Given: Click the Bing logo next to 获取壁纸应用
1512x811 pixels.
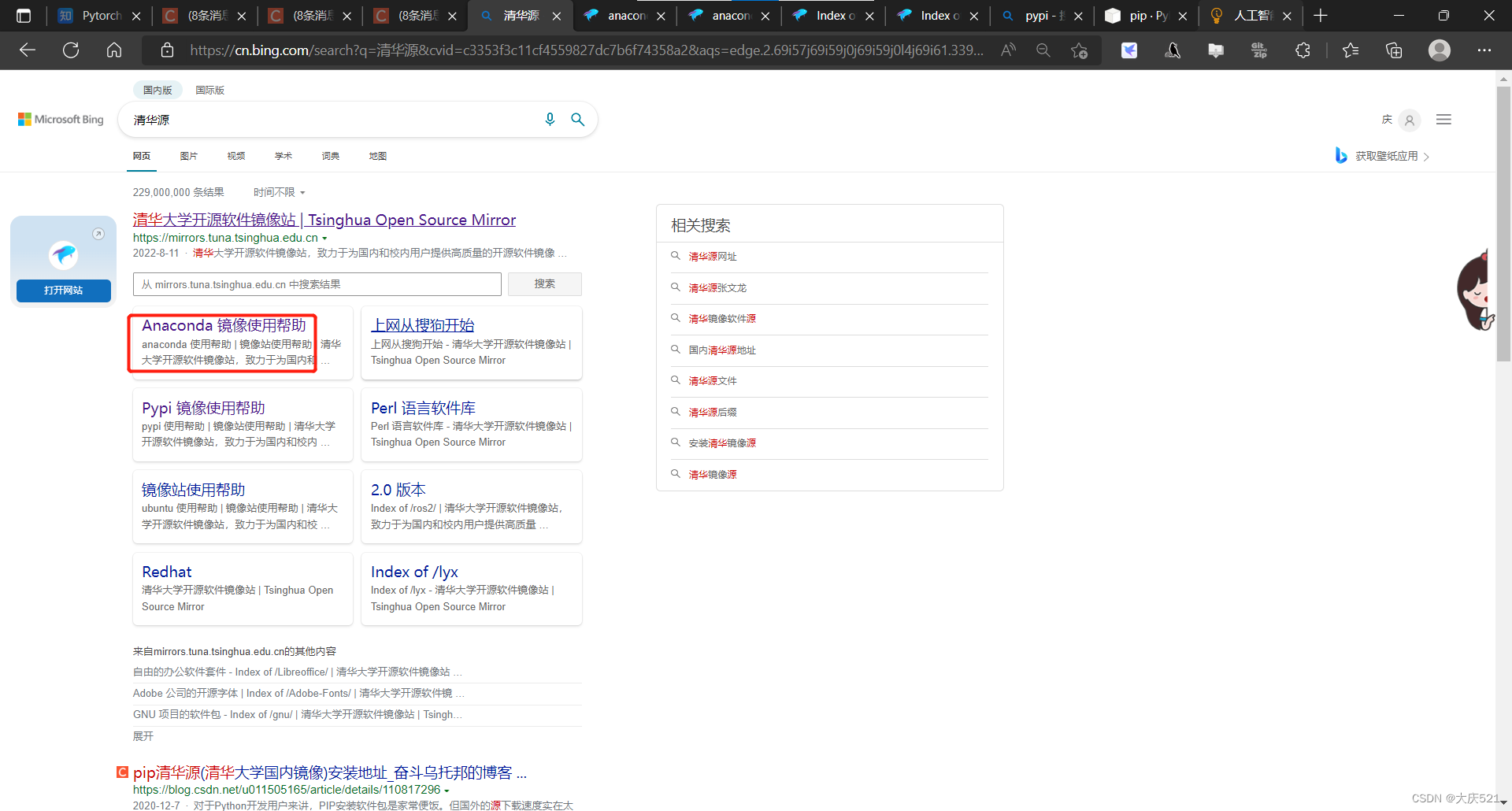Looking at the screenshot, I should point(1341,155).
